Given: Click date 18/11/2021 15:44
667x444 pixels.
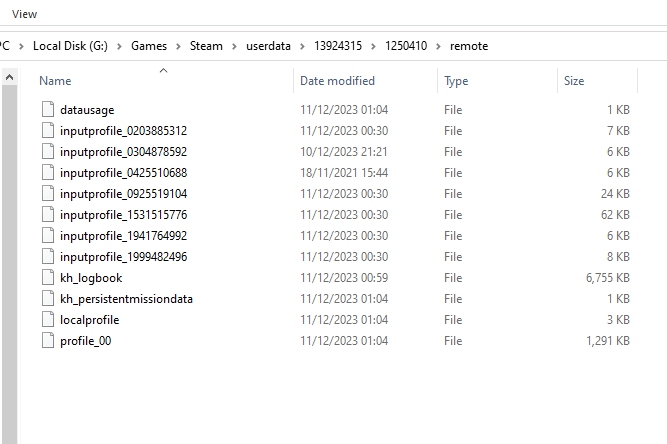Looking at the screenshot, I should coord(344,173).
